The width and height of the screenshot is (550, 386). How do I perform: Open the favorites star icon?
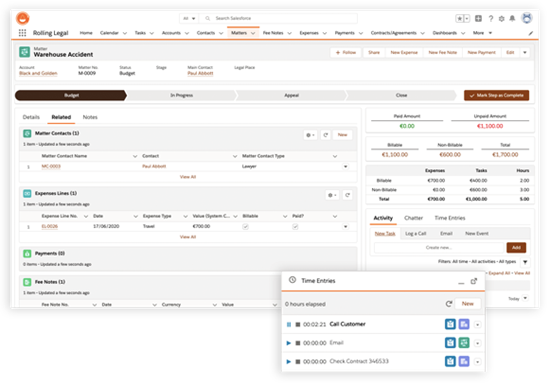click(x=460, y=19)
